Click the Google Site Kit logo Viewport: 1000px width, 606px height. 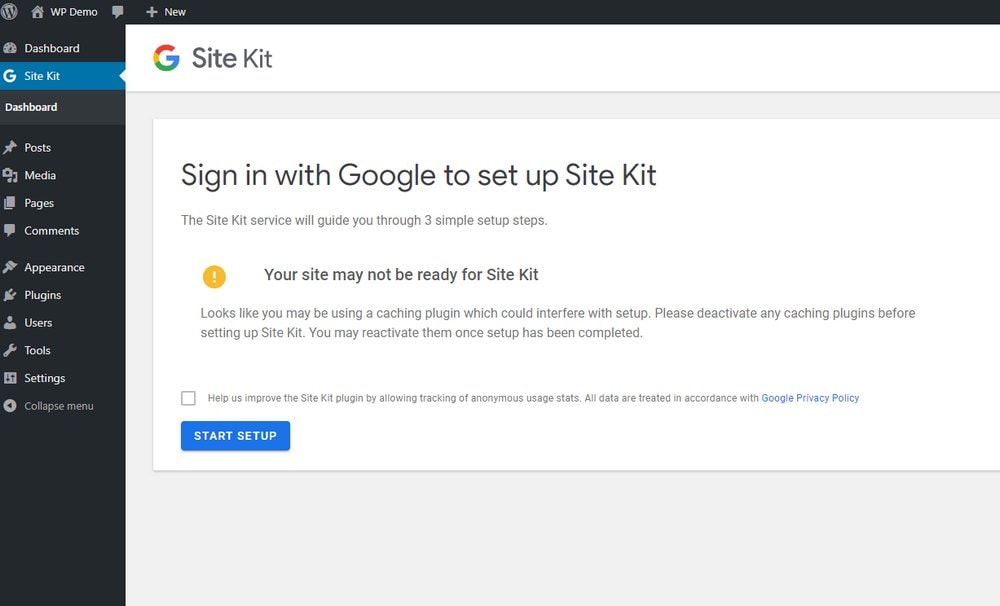click(x=212, y=58)
